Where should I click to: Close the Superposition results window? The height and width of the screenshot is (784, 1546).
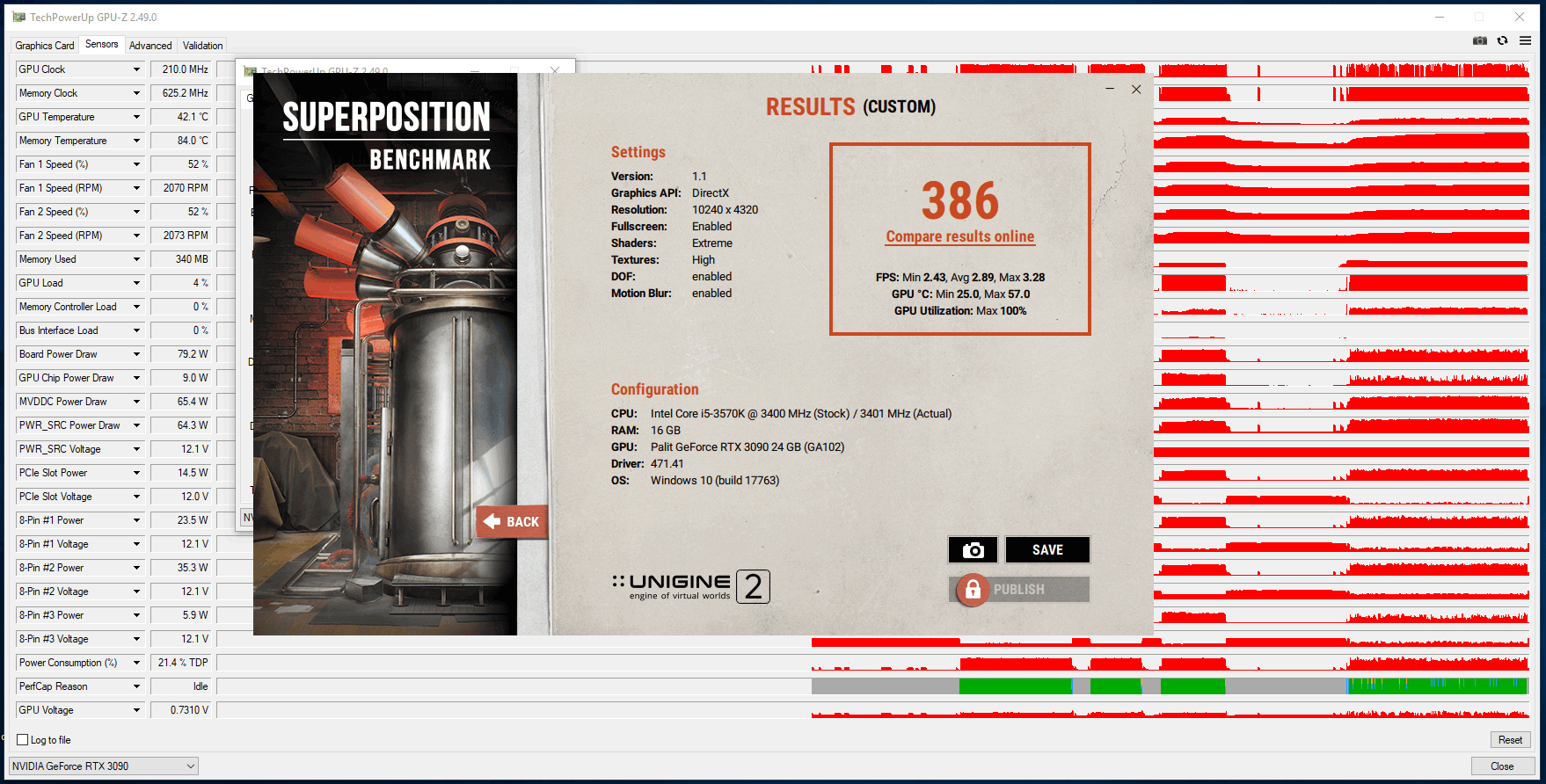pyautogui.click(x=1136, y=89)
